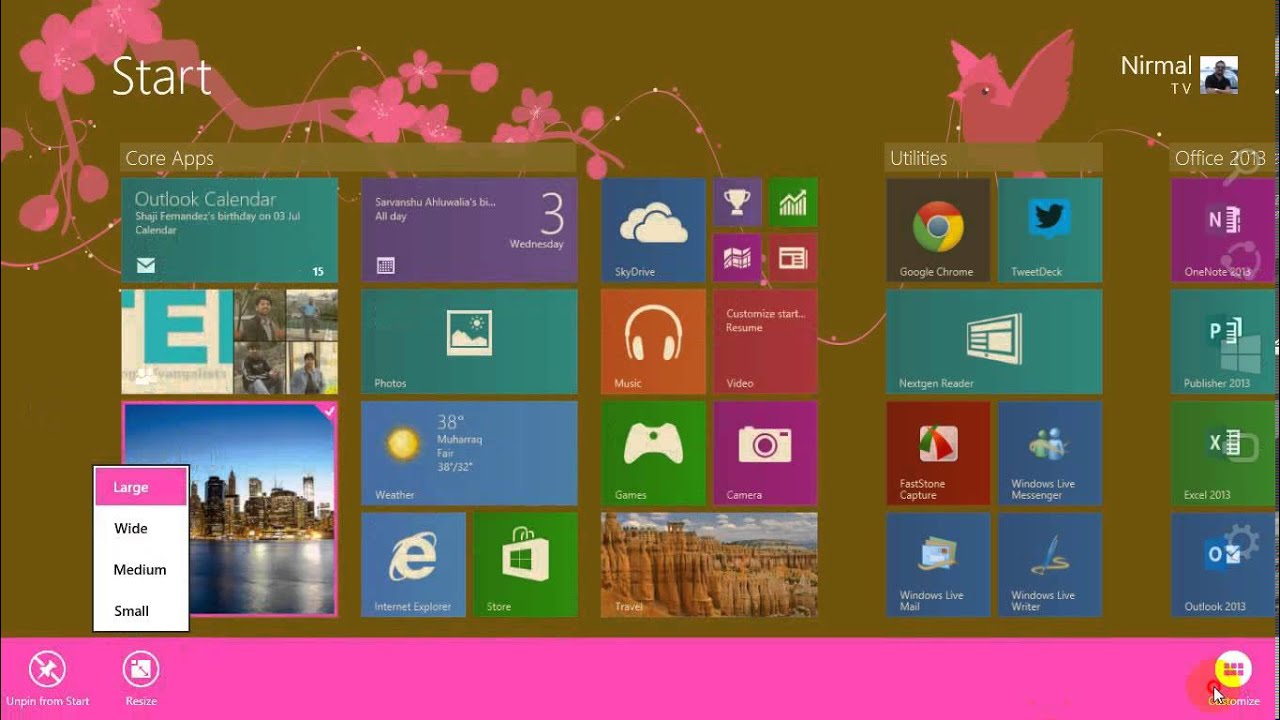Open the TweetDeck tile

[x=1050, y=230]
